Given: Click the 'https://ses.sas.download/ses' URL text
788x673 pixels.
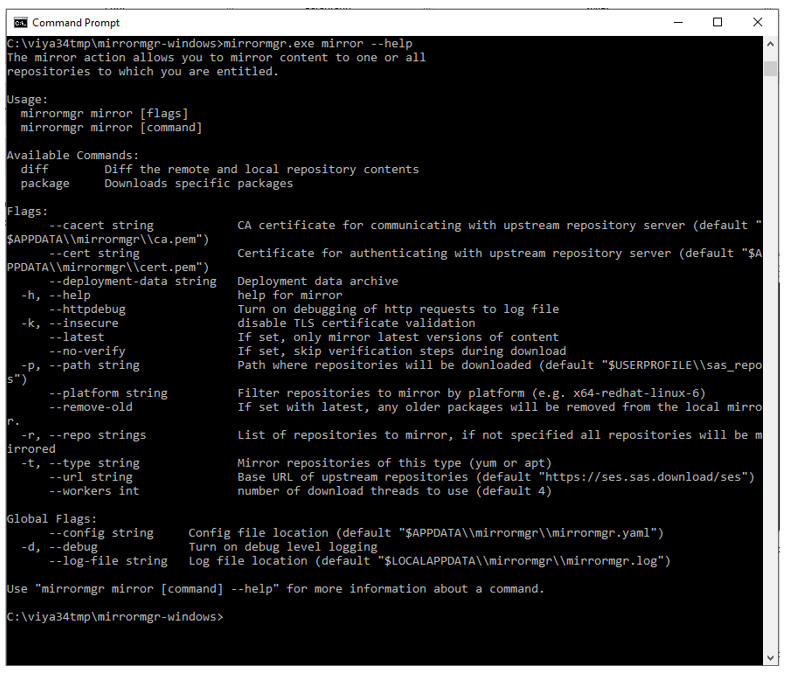Looking at the screenshot, I should pos(643,477).
